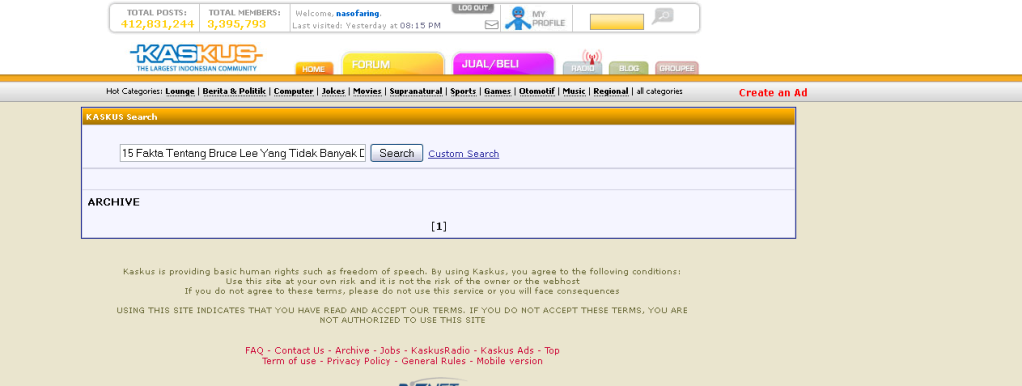This screenshot has height=386, width=1022.
Task: Open the envelope messages icon
Action: tap(491, 25)
